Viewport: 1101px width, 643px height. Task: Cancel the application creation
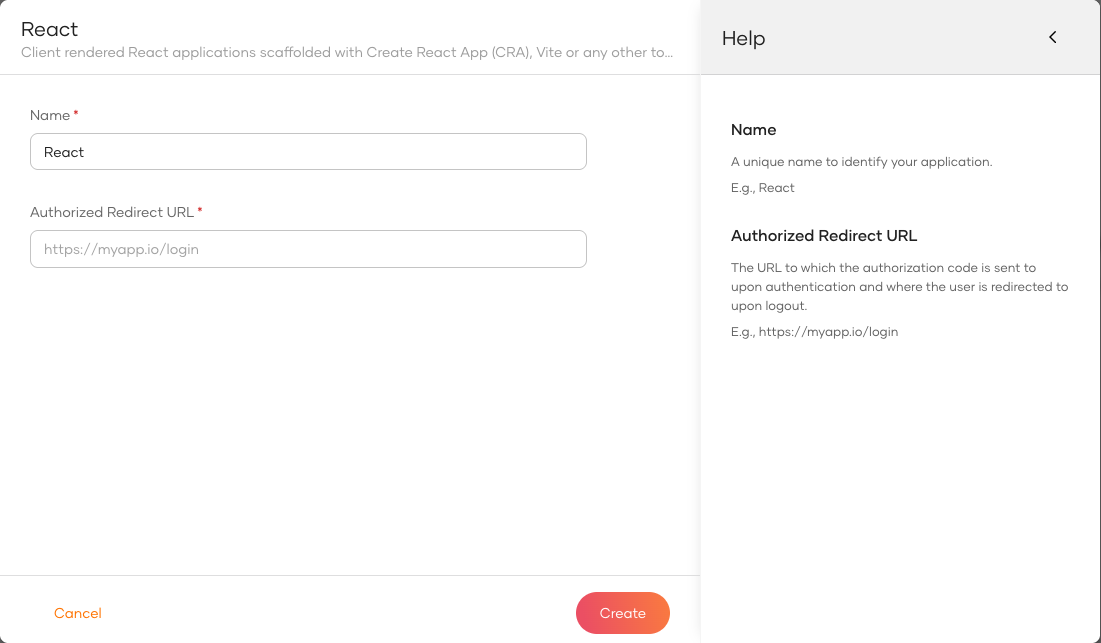point(78,613)
